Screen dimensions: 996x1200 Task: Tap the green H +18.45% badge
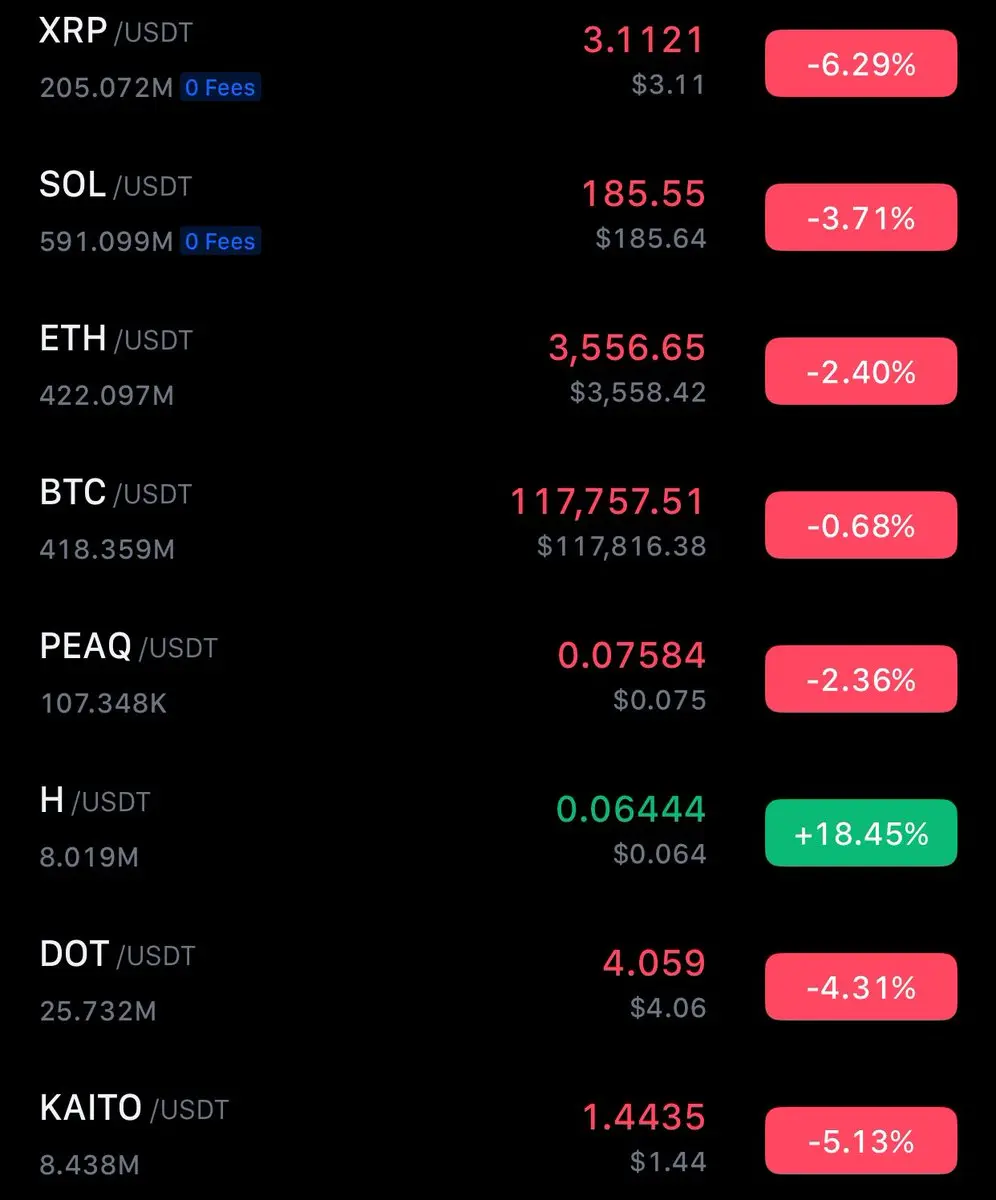pyautogui.click(x=861, y=833)
